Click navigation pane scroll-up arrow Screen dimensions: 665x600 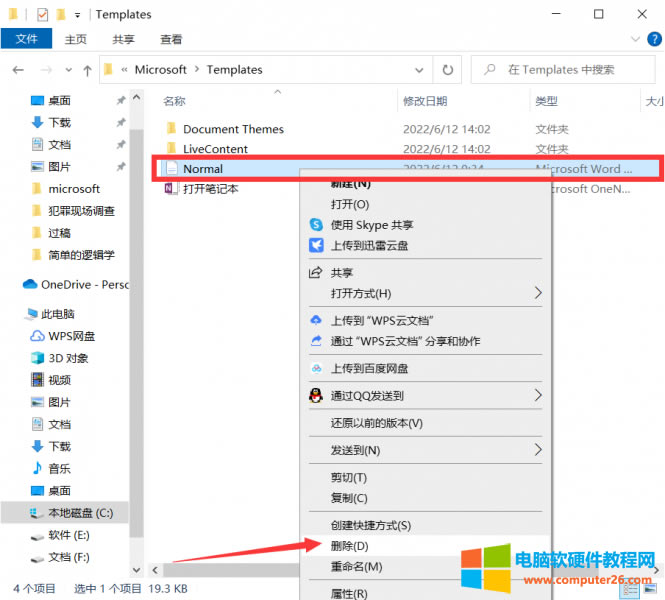pos(137,98)
